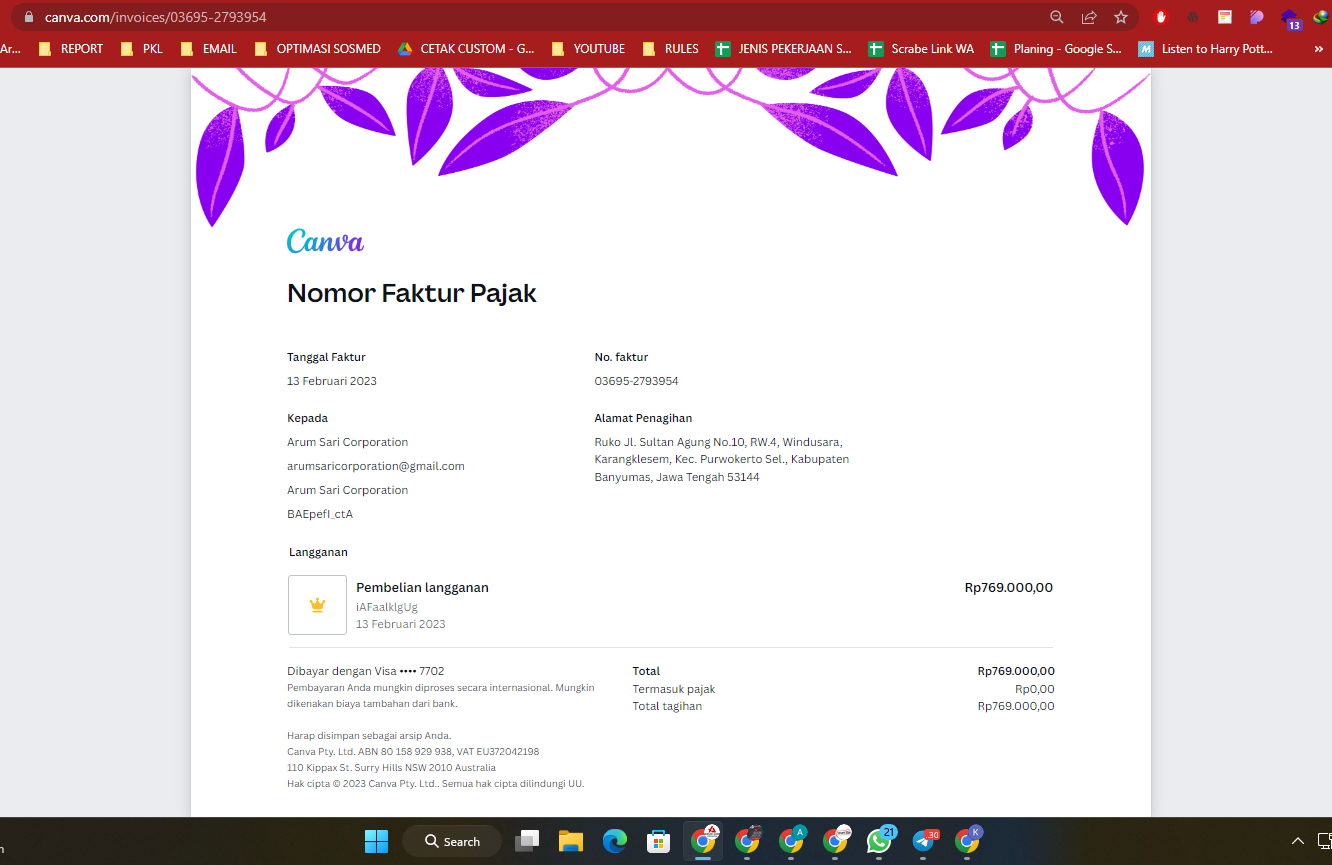This screenshot has width=1332, height=865.
Task: Open Microsoft Edge from the taskbar
Action: tap(615, 841)
